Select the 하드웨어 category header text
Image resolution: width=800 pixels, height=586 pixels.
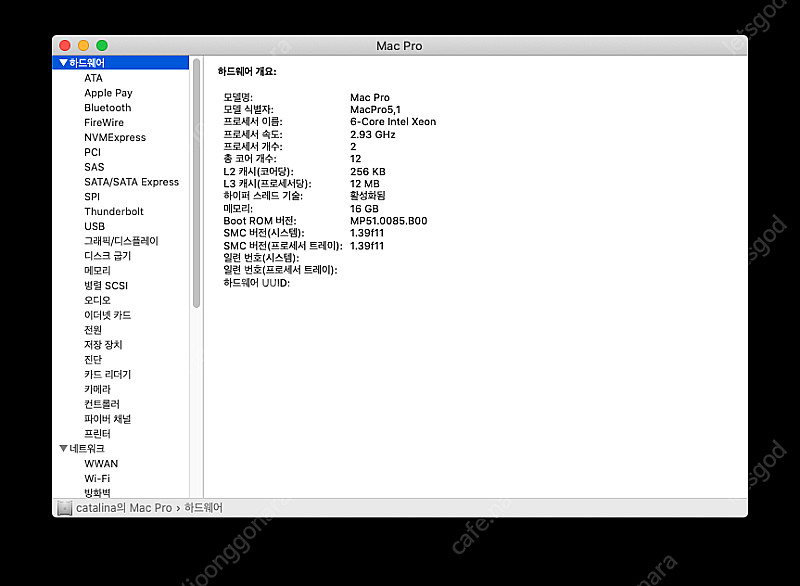pos(87,63)
